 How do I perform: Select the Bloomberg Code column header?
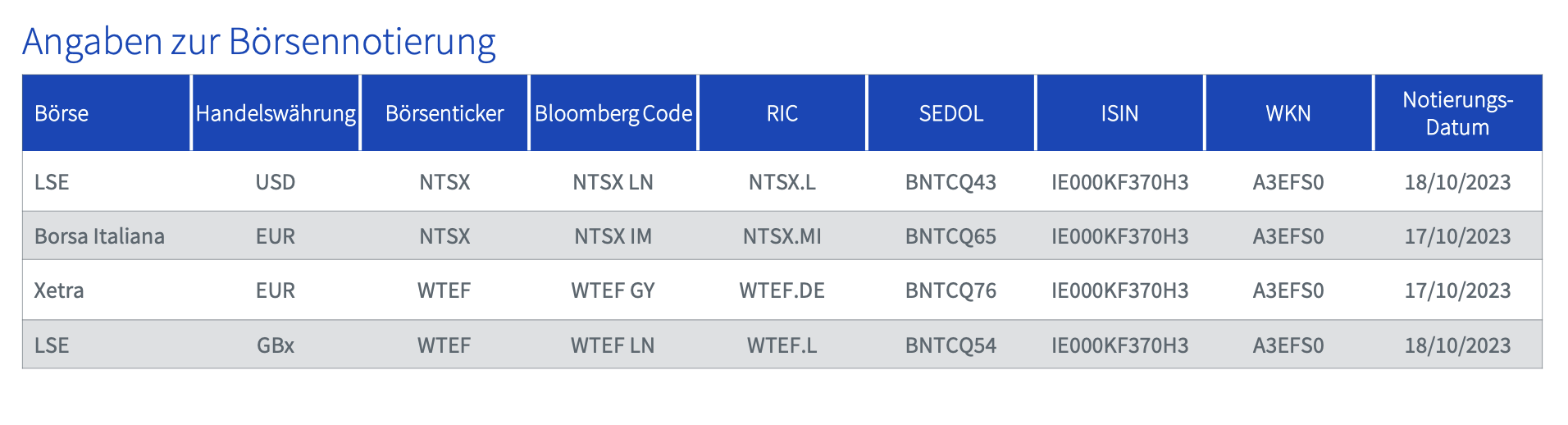pos(613,113)
